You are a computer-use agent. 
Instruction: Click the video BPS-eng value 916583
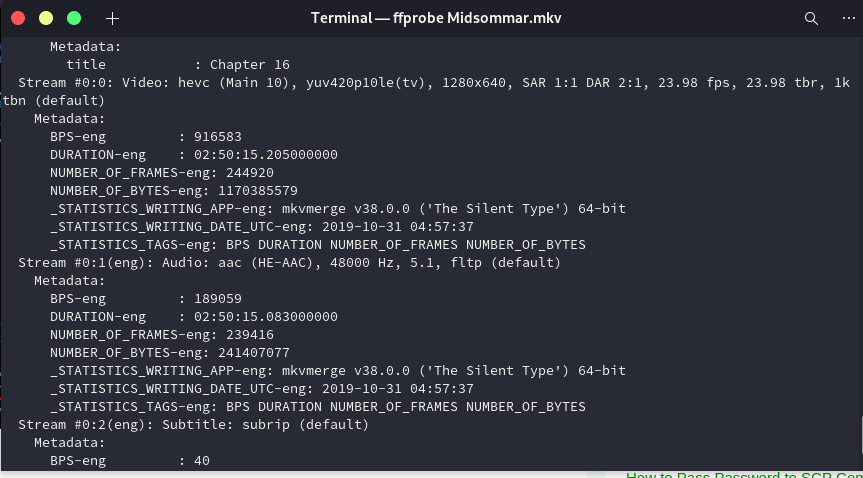217,137
